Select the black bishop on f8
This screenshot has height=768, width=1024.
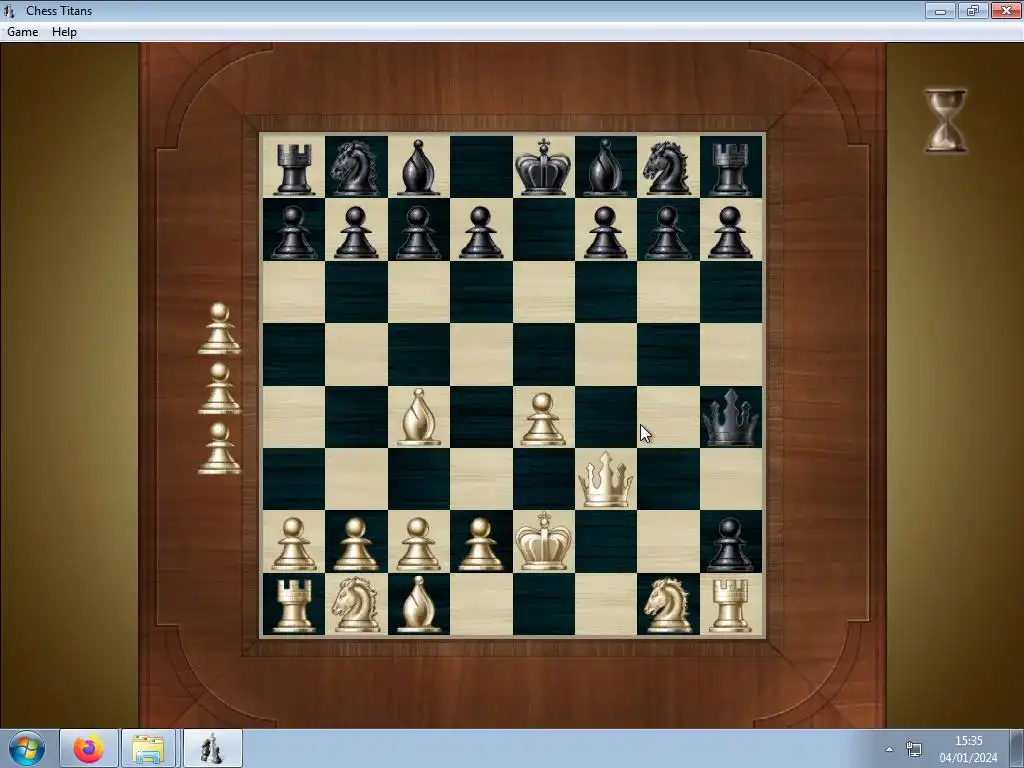[606, 167]
